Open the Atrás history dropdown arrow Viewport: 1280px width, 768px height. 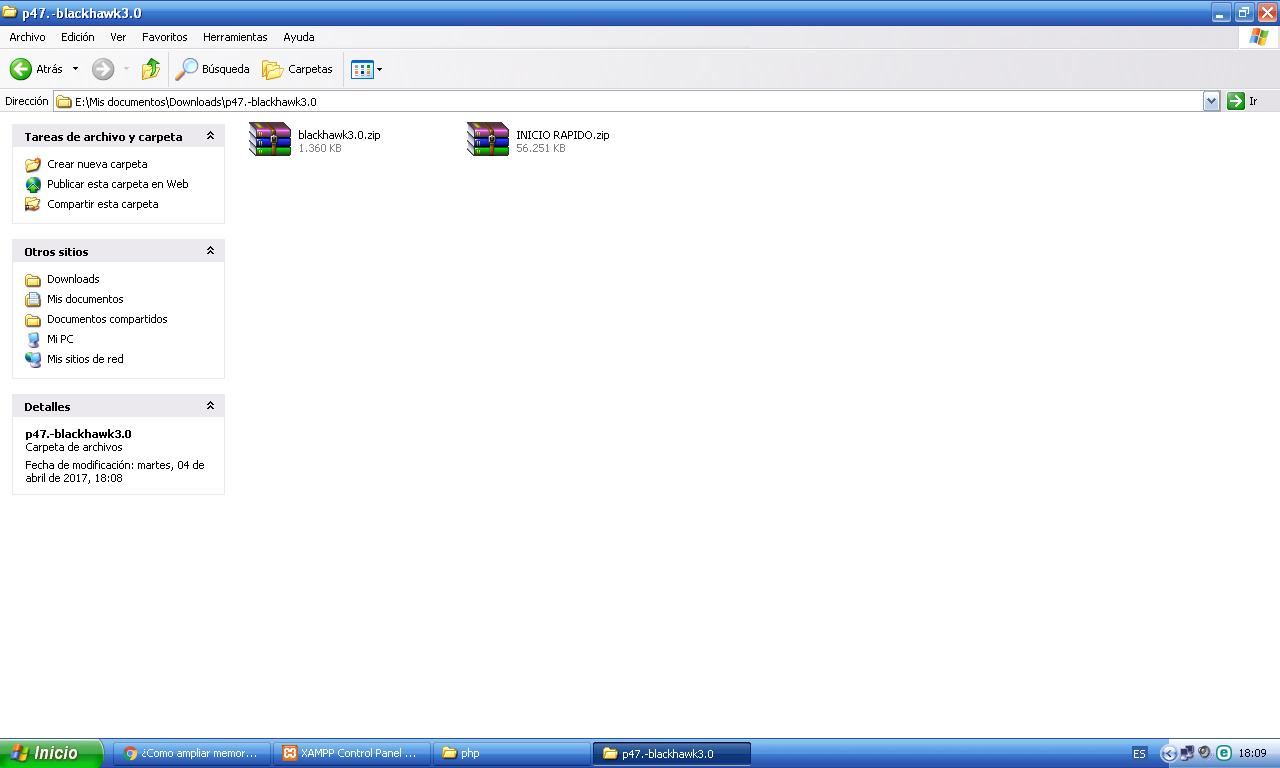[75, 69]
